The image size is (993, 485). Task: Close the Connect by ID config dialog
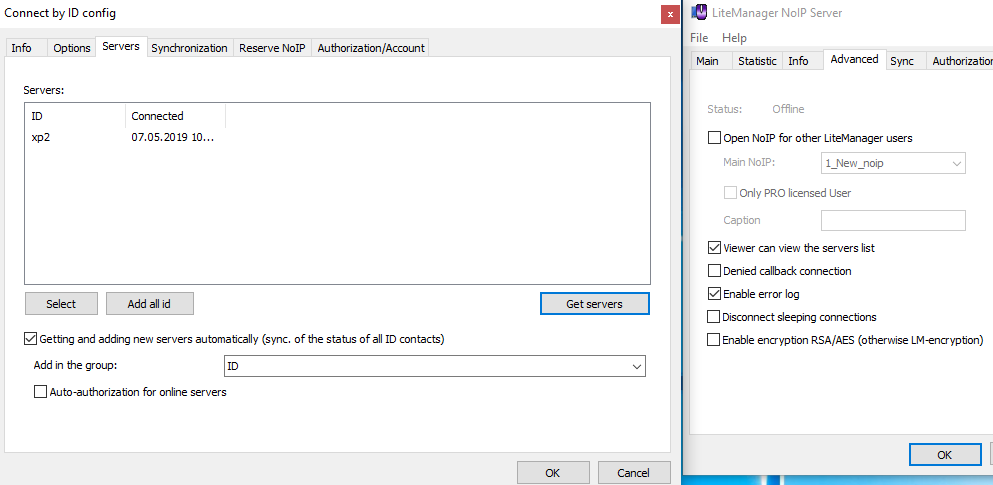[670, 14]
